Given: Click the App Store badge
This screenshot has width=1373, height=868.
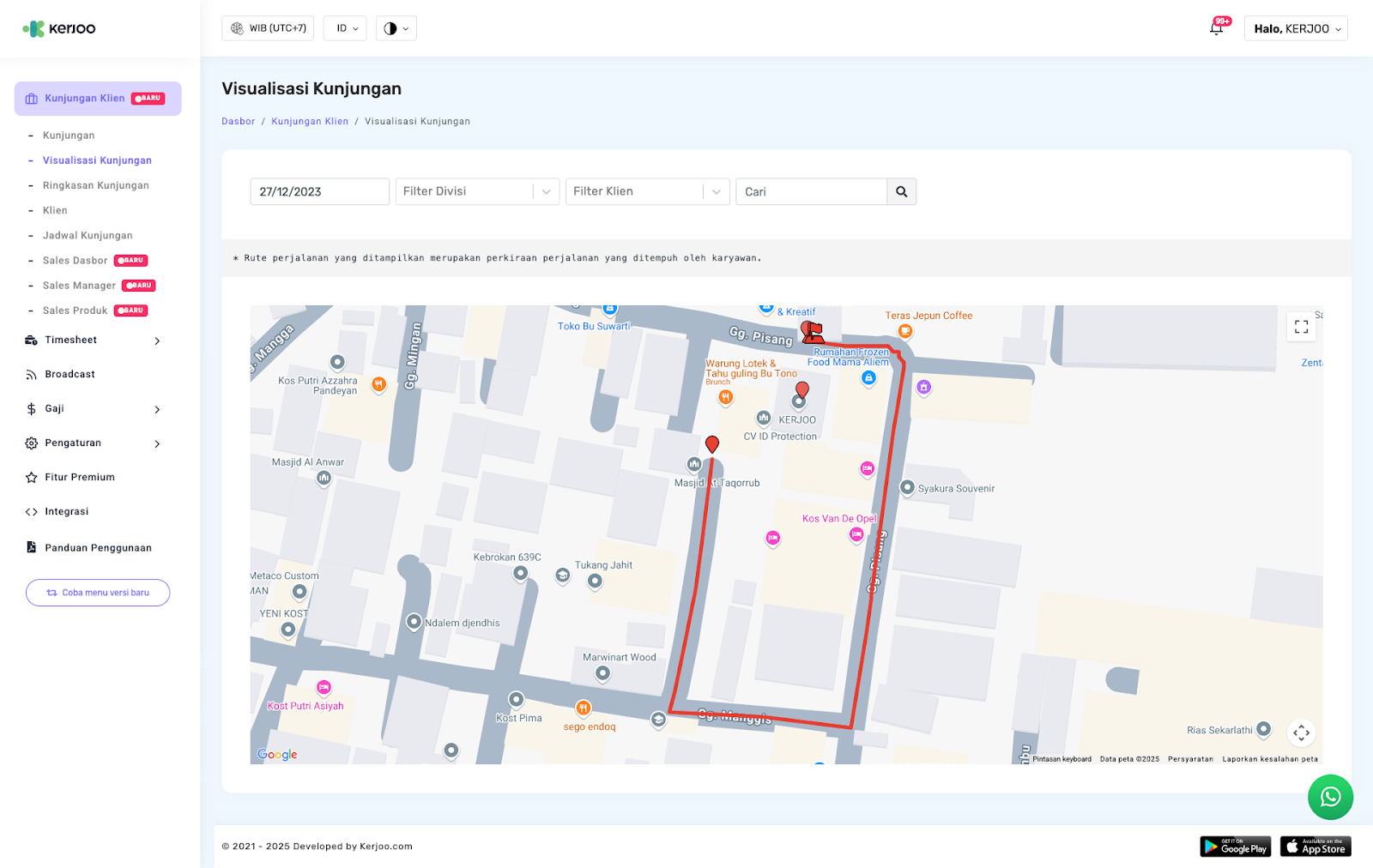Looking at the screenshot, I should click(1315, 847).
